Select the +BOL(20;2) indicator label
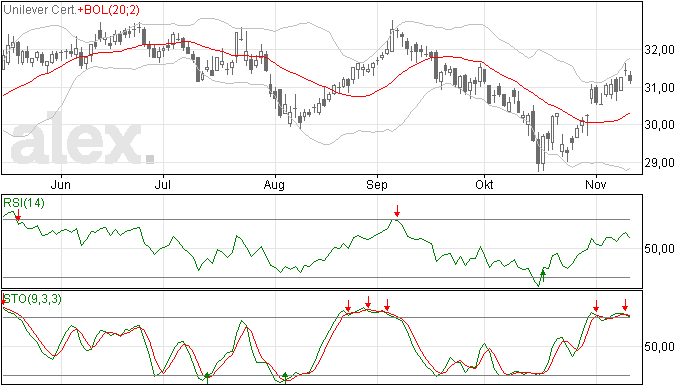The image size is (690, 387). 108,10
